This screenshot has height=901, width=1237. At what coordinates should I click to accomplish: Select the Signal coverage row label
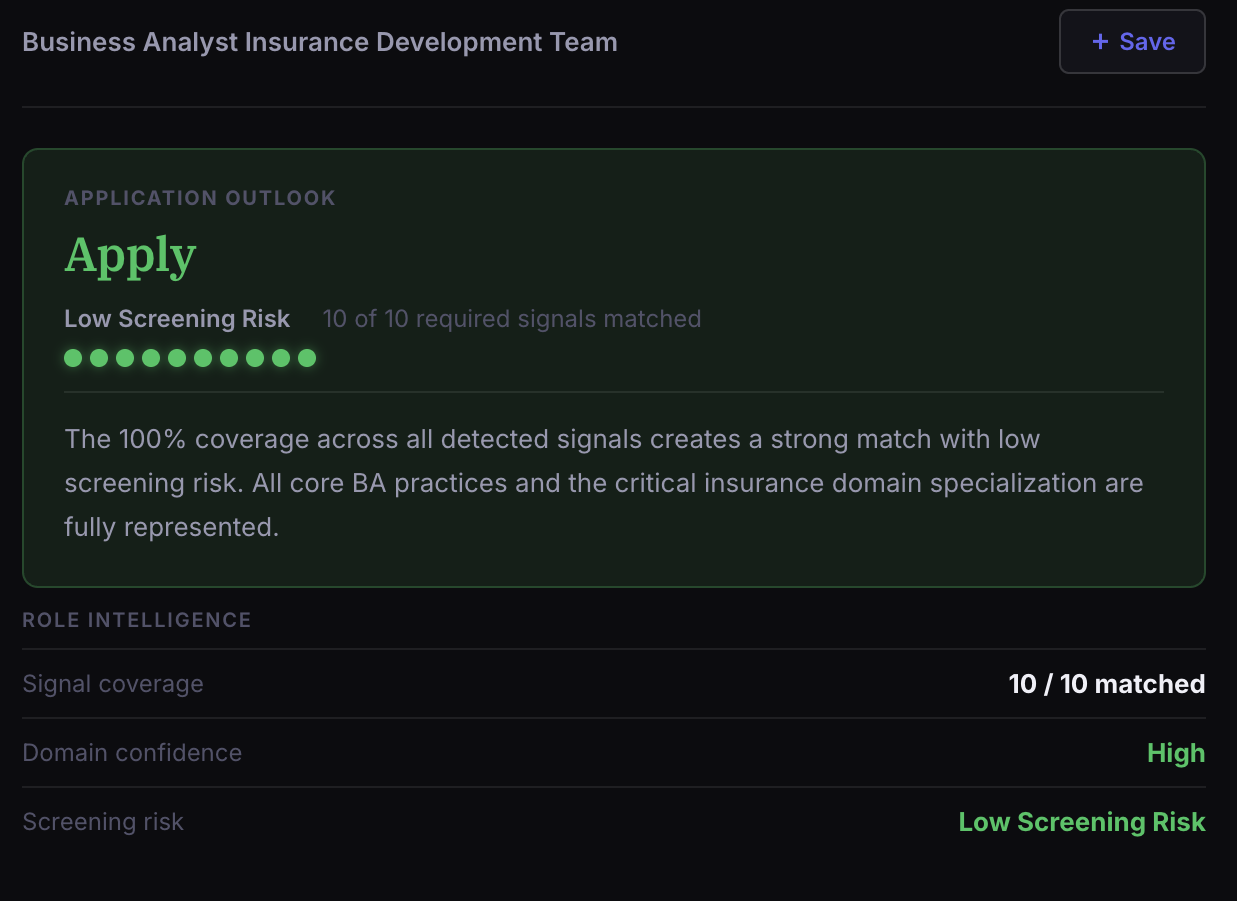(113, 684)
